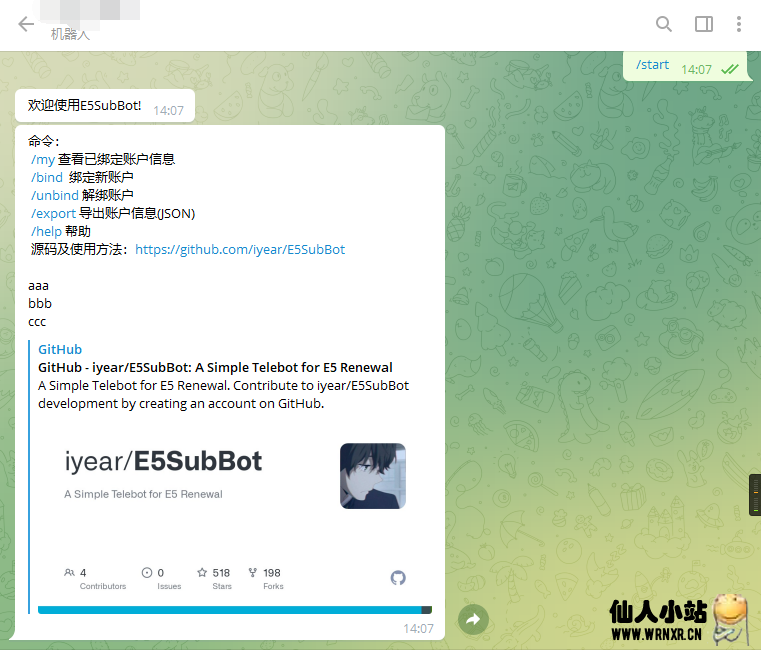Click the 0 Issues count
Image resolution: width=761 pixels, height=650 pixels.
[x=161, y=578]
